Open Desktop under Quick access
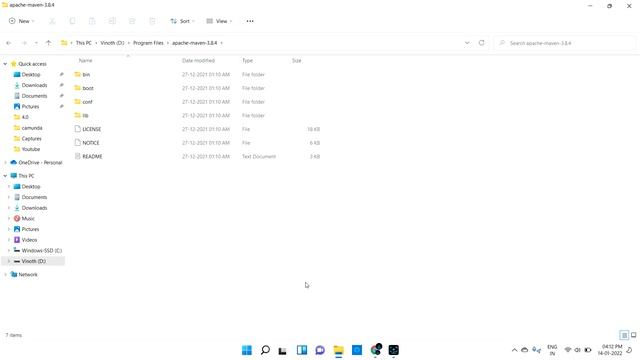Screen dimensions: 640x360 [x=31, y=75]
